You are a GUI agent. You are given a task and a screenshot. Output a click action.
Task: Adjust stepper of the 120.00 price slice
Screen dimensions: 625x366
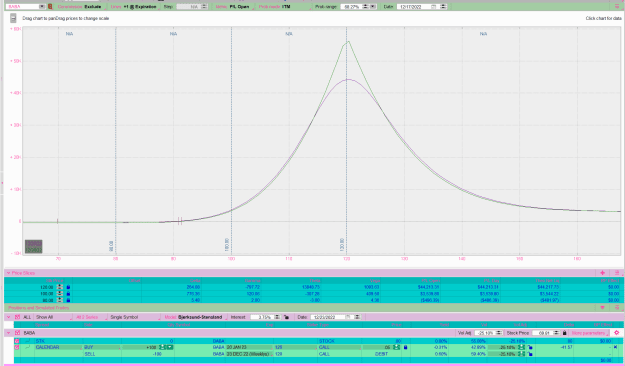(x=60, y=287)
